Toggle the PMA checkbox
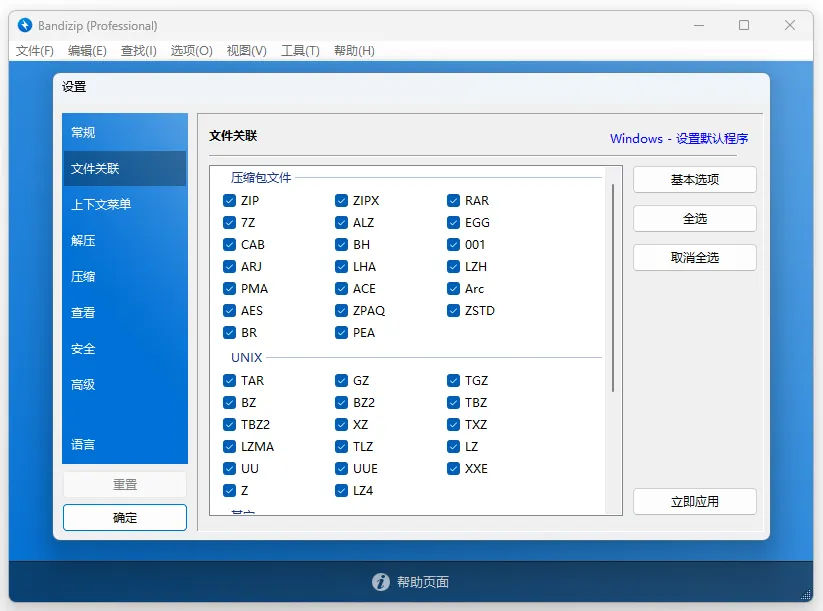The width and height of the screenshot is (823, 611). [x=229, y=289]
